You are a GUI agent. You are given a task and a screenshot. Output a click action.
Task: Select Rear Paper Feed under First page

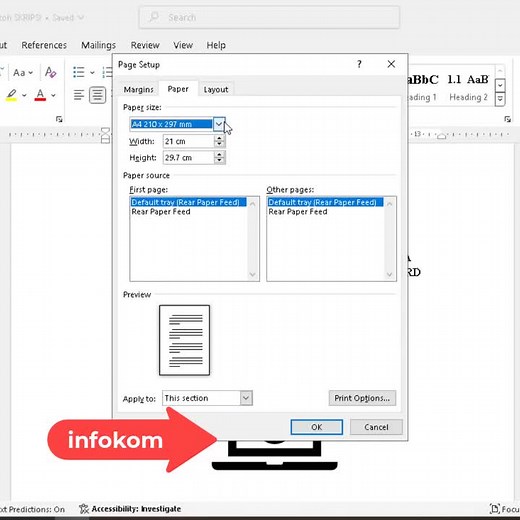[161, 212]
